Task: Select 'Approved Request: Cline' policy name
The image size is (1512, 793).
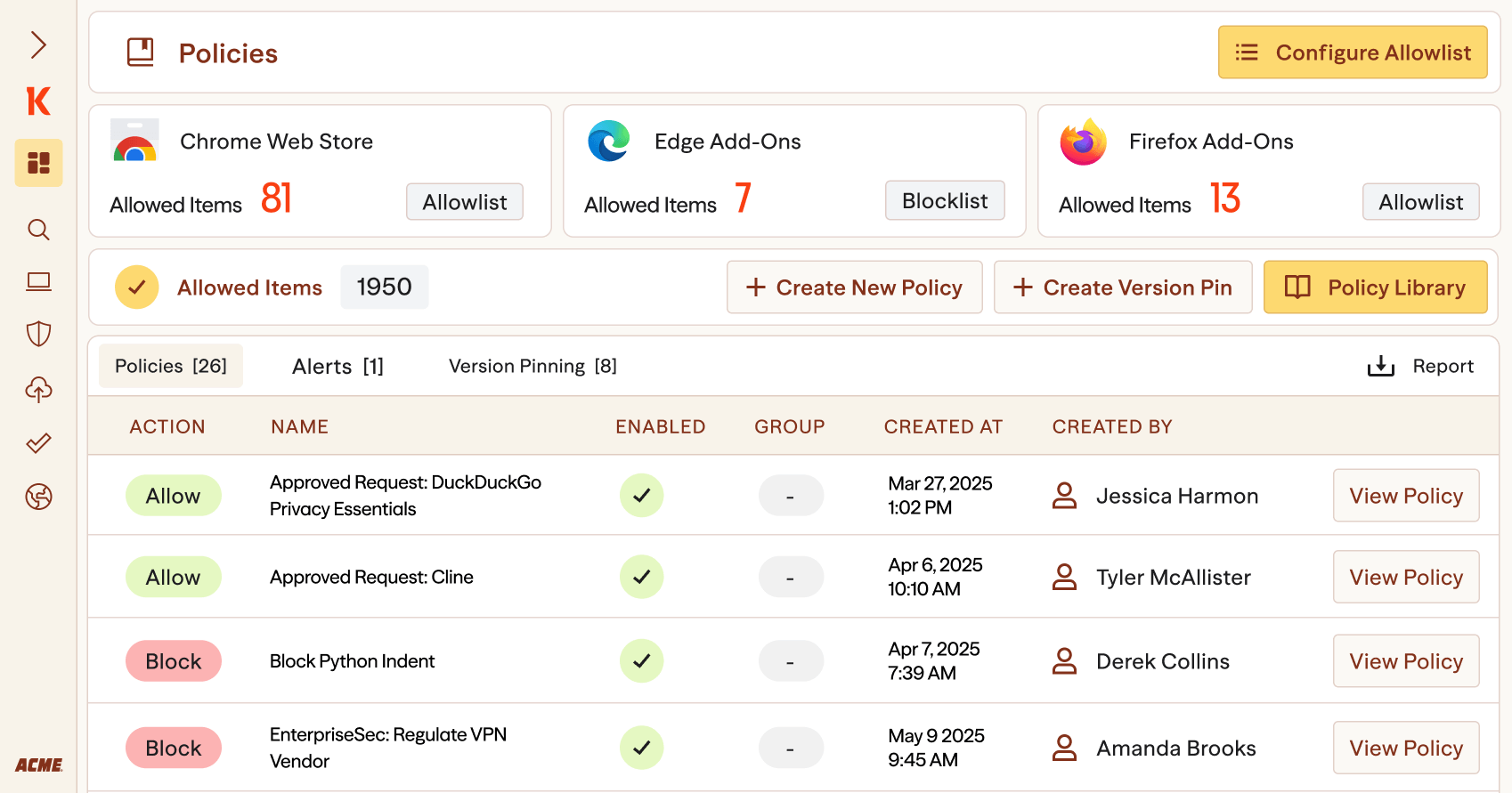Action: pyautogui.click(x=371, y=577)
